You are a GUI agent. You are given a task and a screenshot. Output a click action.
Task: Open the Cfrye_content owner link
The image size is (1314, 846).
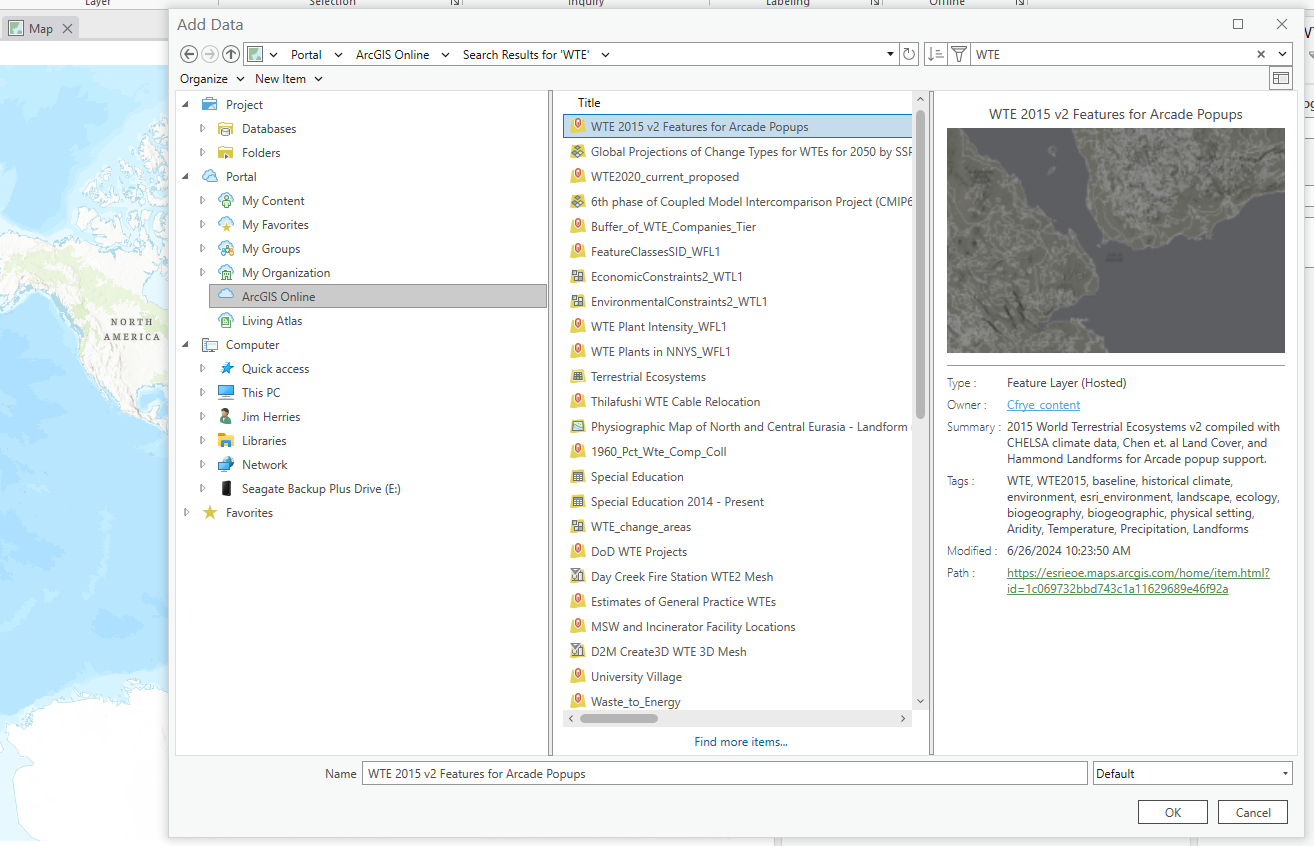[x=1043, y=405]
